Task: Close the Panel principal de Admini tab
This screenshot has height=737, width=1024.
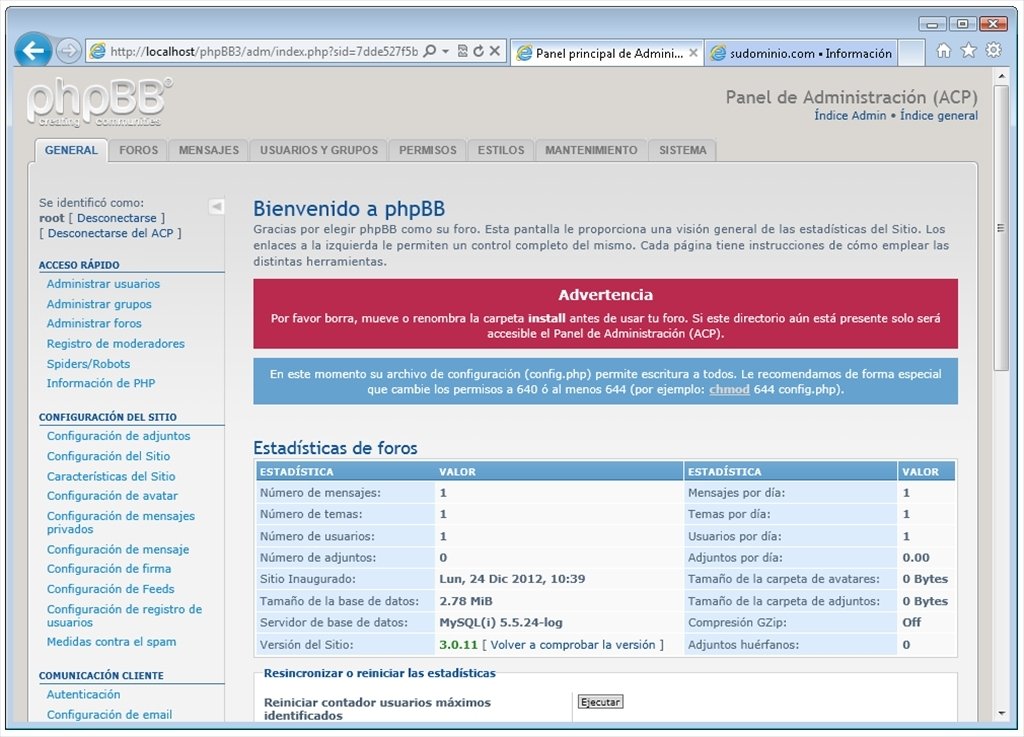Action: (x=693, y=53)
